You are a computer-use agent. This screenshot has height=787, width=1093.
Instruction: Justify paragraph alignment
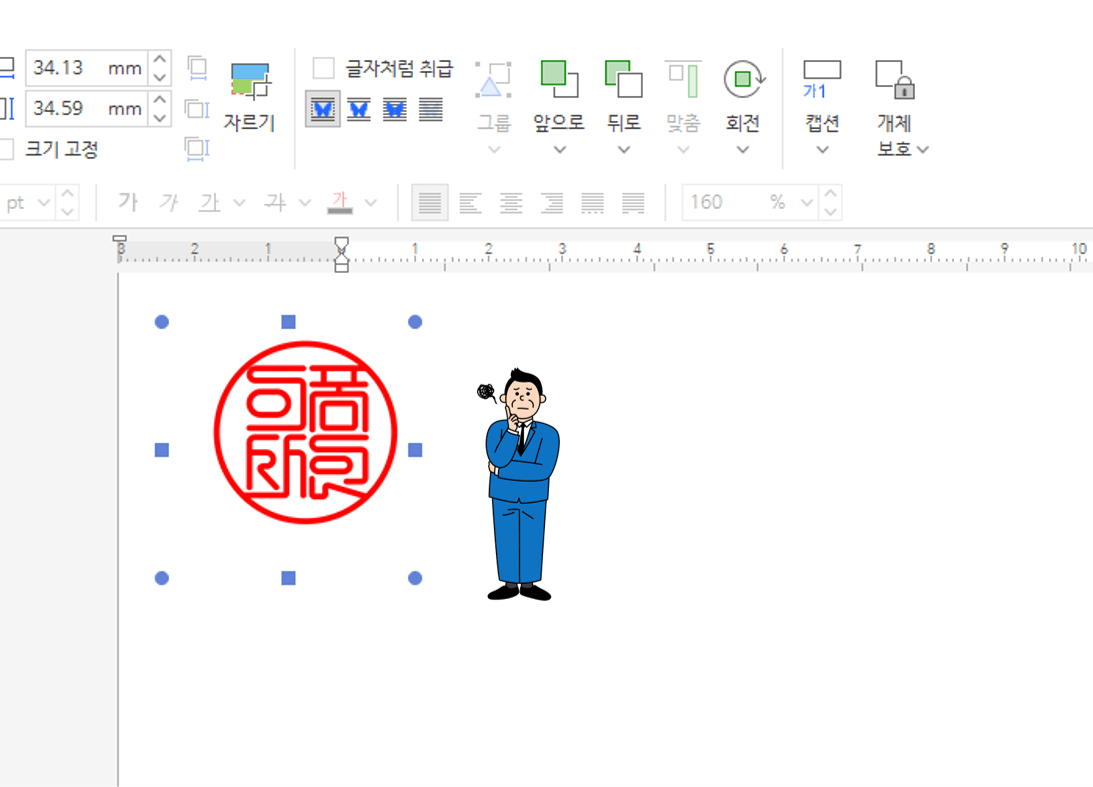click(x=429, y=203)
